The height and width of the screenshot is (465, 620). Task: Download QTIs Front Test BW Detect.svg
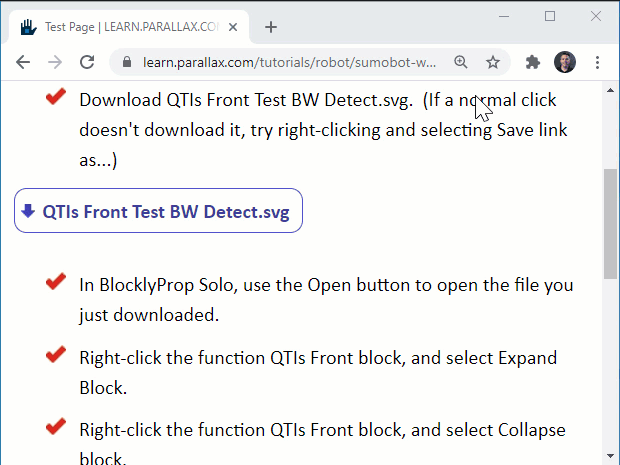tap(159, 211)
